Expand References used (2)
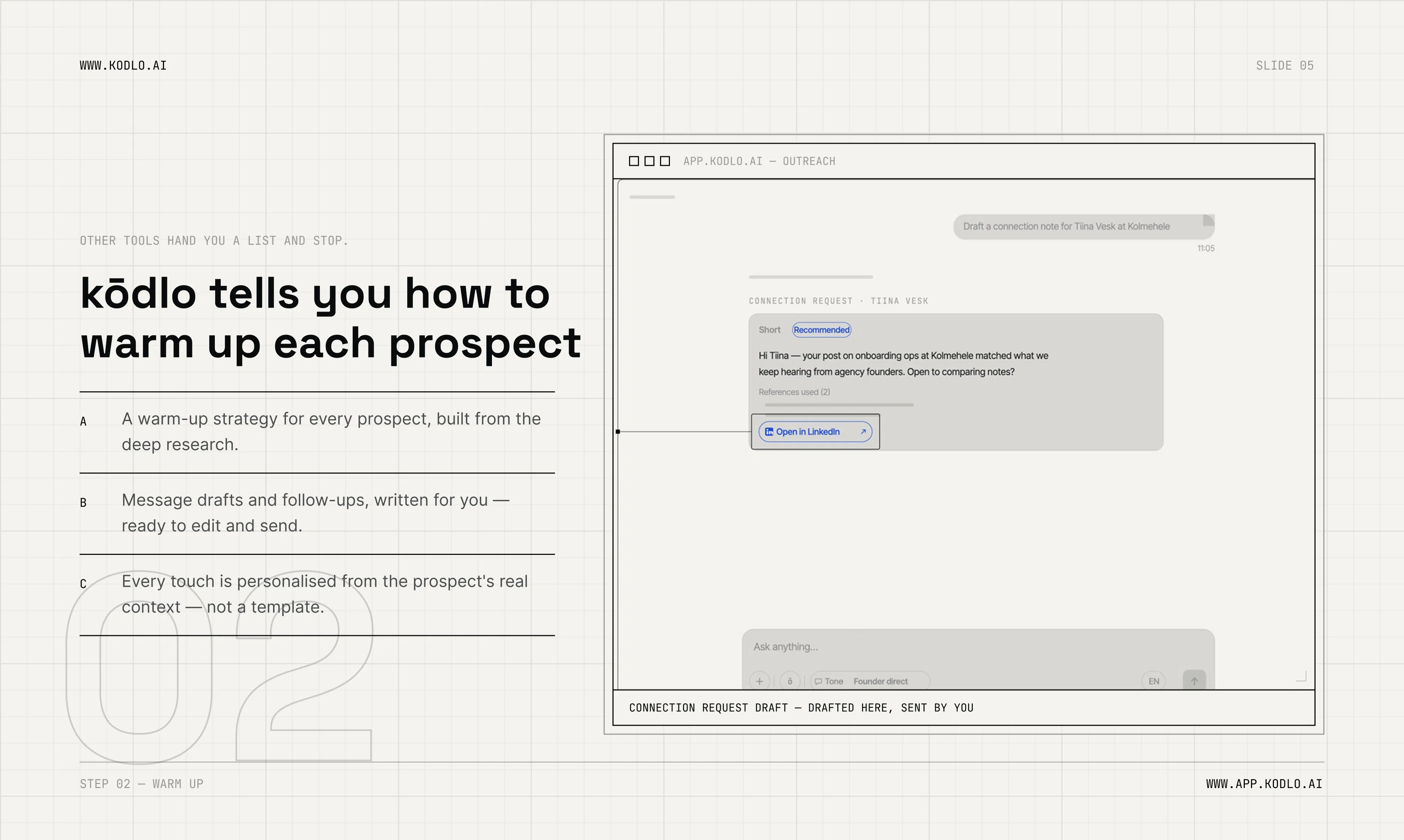Viewport: 1404px width, 840px height. (x=794, y=392)
